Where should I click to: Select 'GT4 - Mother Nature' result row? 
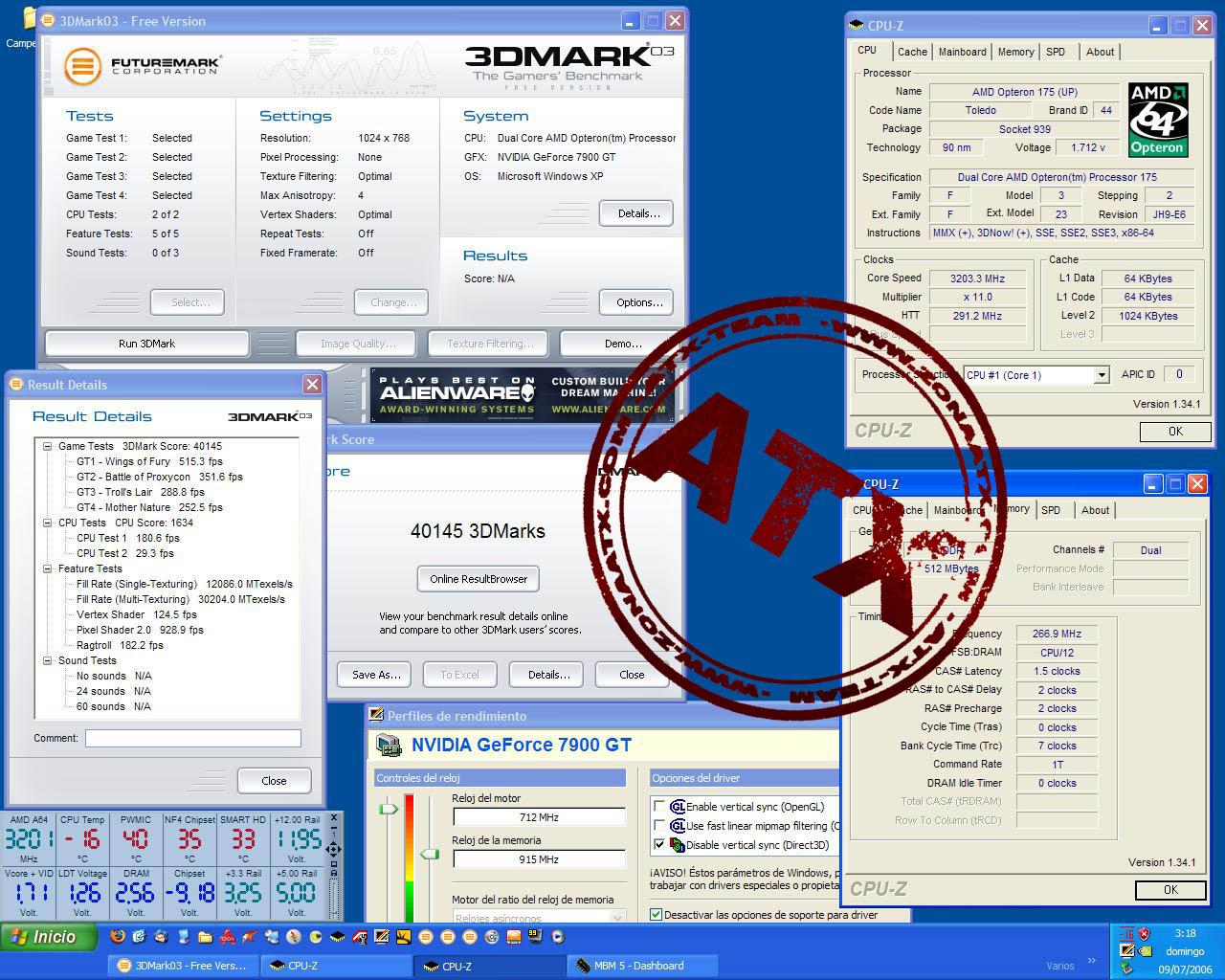click(x=149, y=507)
